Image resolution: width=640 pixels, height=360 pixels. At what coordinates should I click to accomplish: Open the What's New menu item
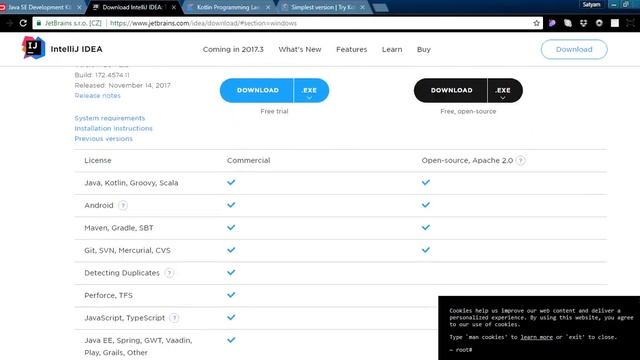click(x=300, y=49)
